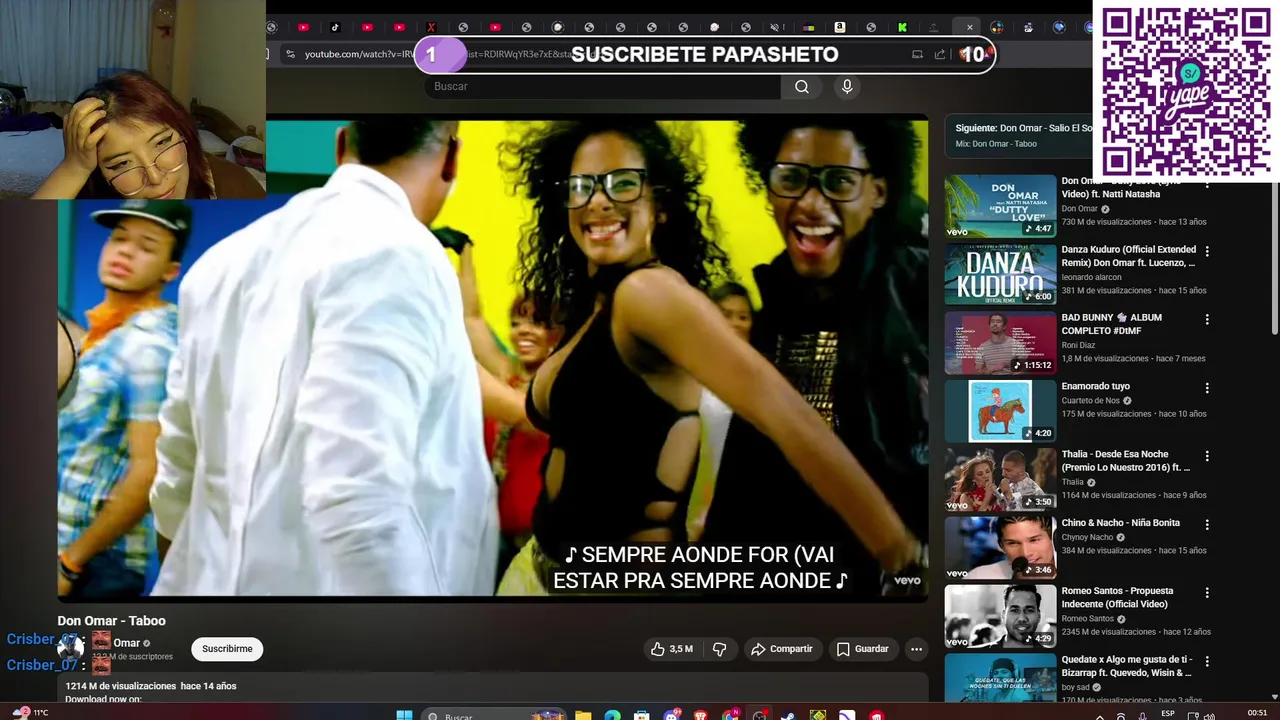Click the cast/install icon in address bar
The height and width of the screenshot is (720, 1280).
[917, 54]
